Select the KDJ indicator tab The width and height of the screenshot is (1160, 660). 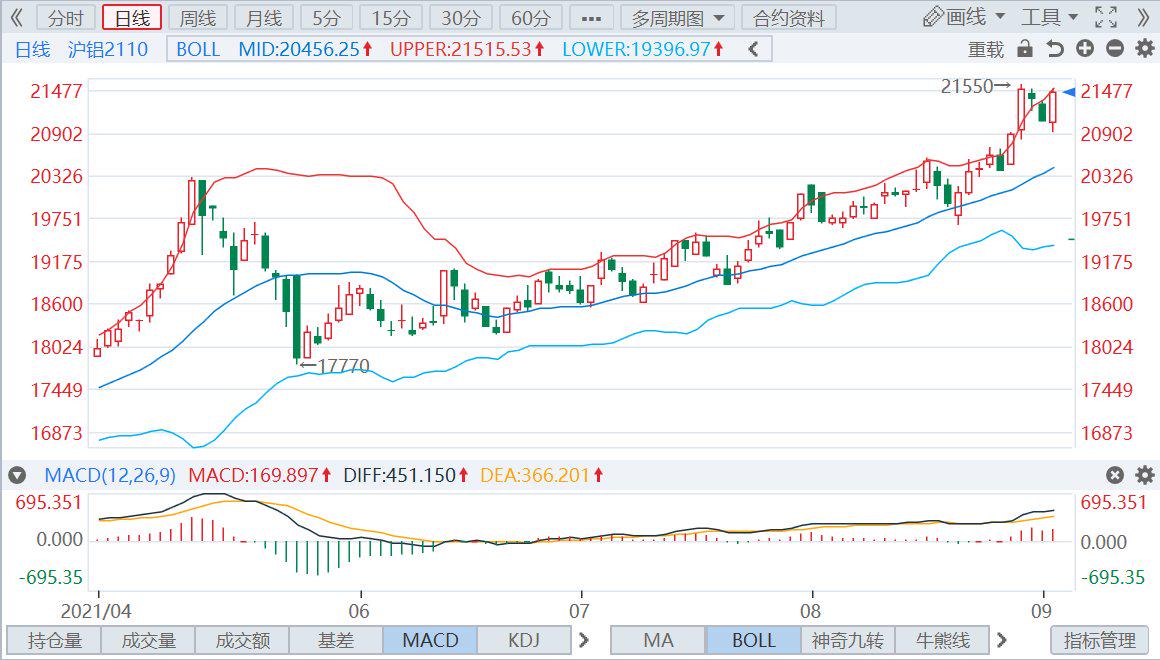tap(524, 640)
